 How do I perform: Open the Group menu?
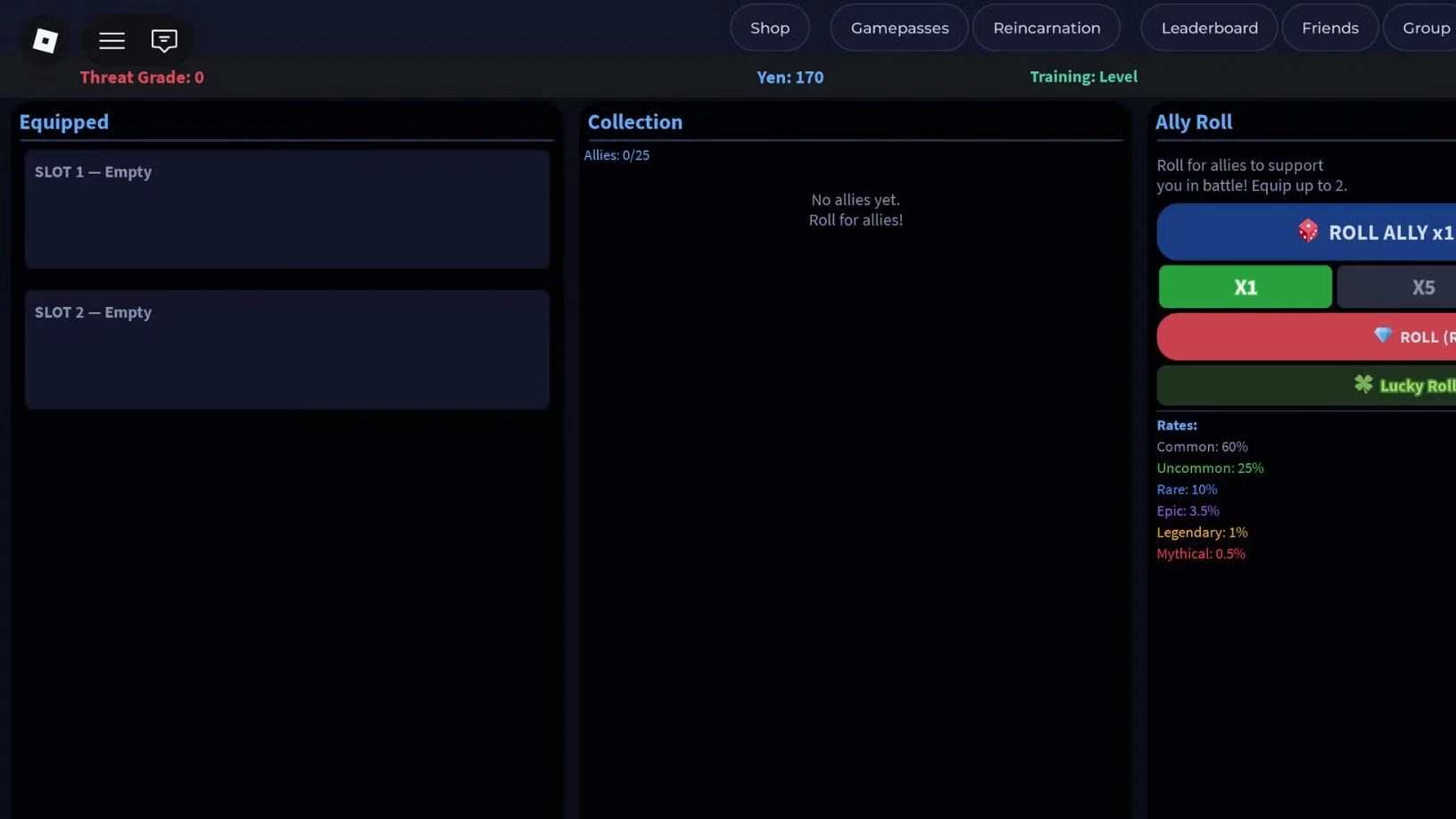(1420, 28)
